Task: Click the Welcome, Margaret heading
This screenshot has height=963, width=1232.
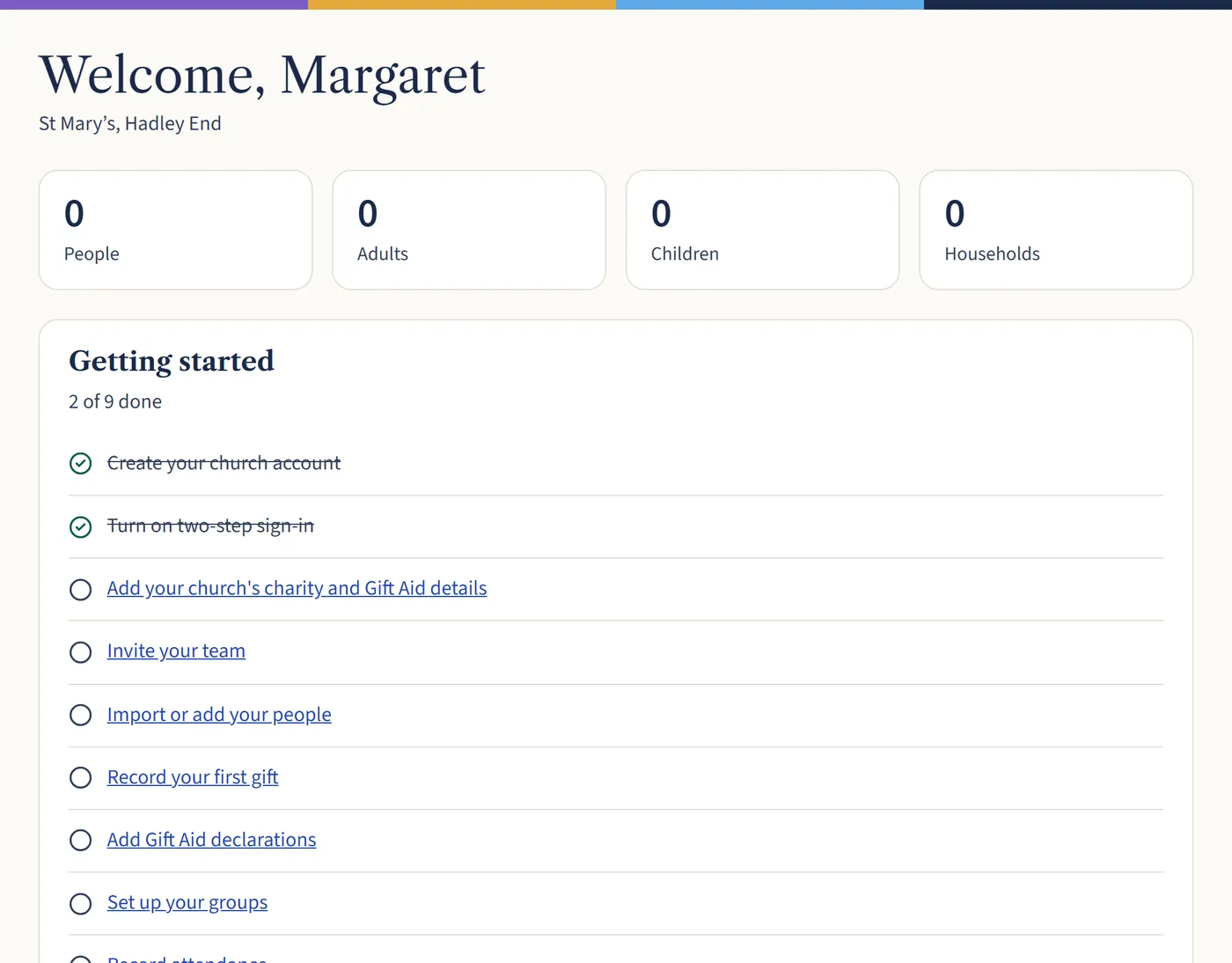Action: click(x=262, y=75)
